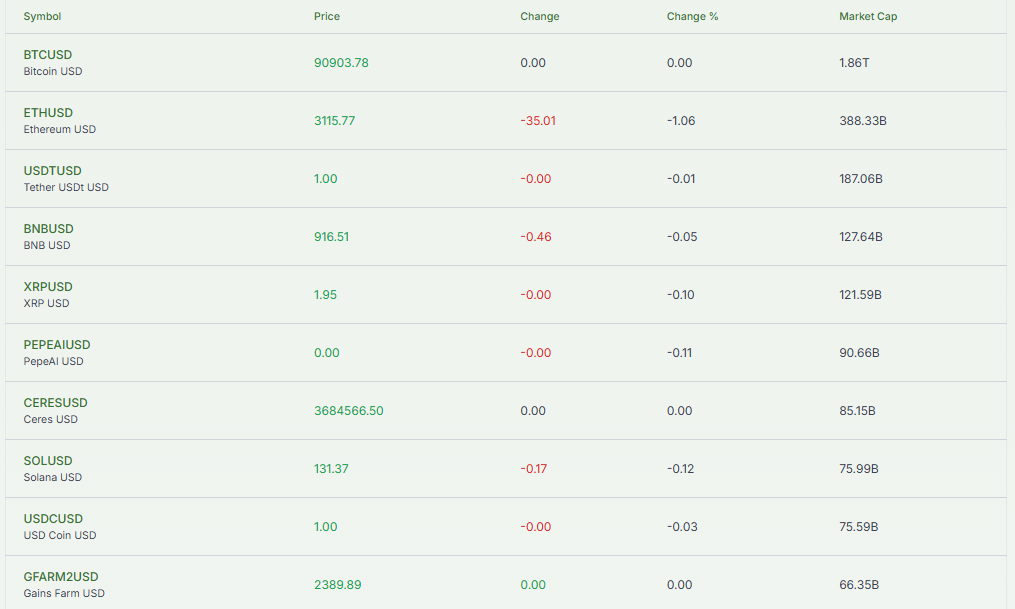
Task: Click Ethereum's -35.01 change value
Action: [540, 120]
